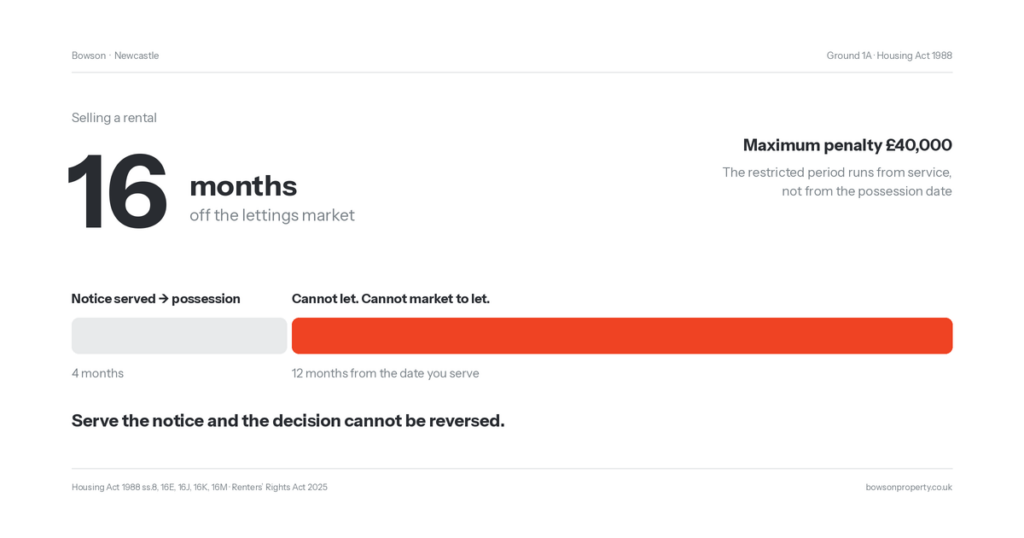
Task: Click the Housing Act 1988 footer citation
Action: pos(150,487)
